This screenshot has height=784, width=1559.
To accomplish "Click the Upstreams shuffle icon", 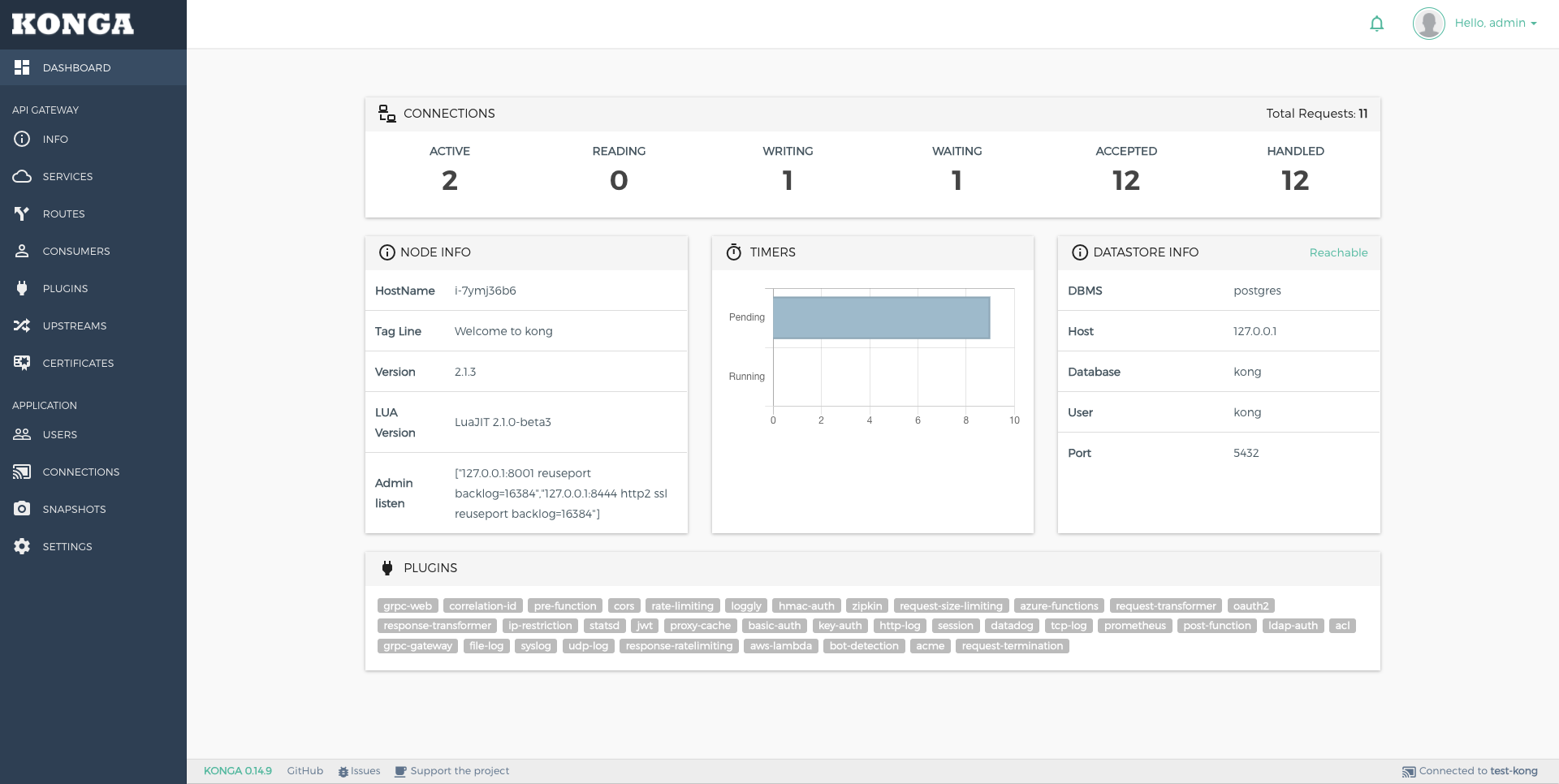I will coord(22,325).
